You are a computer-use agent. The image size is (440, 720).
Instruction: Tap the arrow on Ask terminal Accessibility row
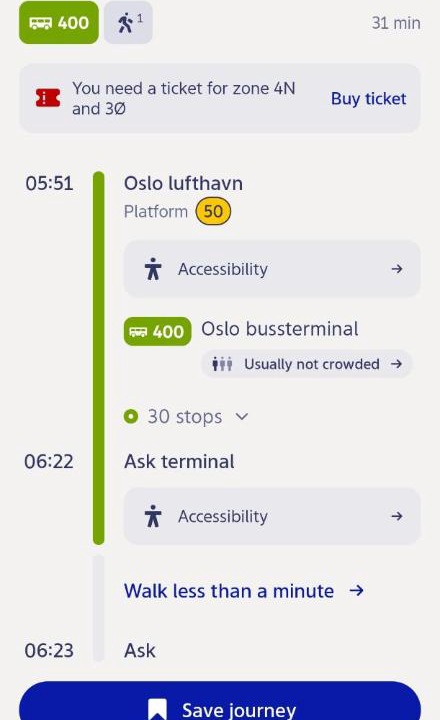[397, 517]
